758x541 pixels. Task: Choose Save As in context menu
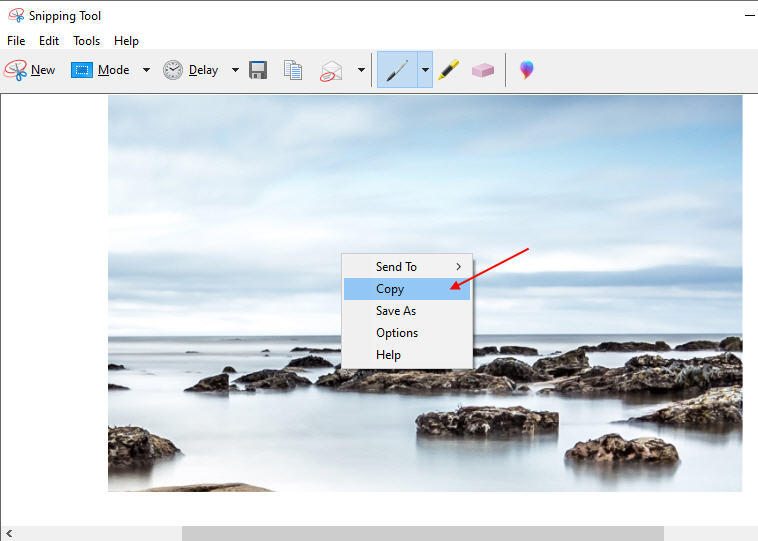407,311
